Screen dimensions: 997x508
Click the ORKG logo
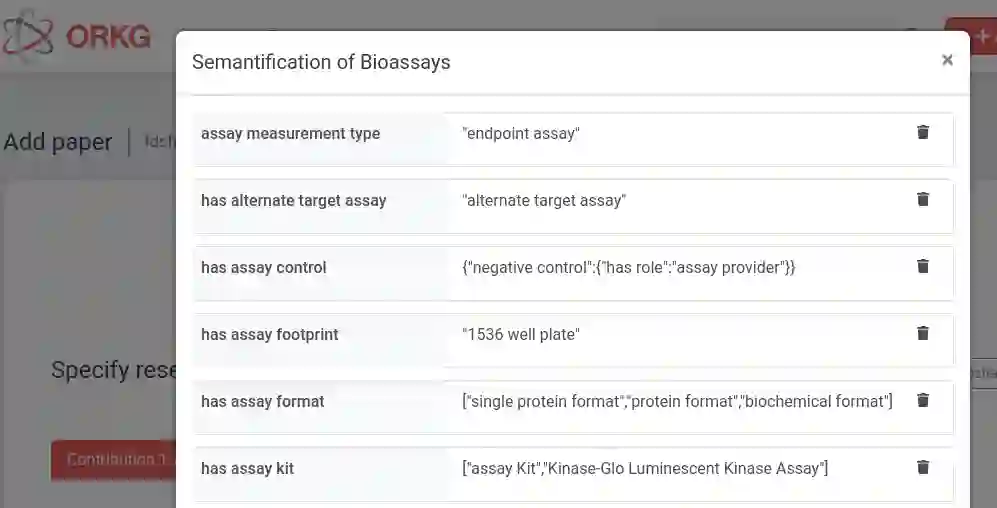pyautogui.click(x=77, y=37)
